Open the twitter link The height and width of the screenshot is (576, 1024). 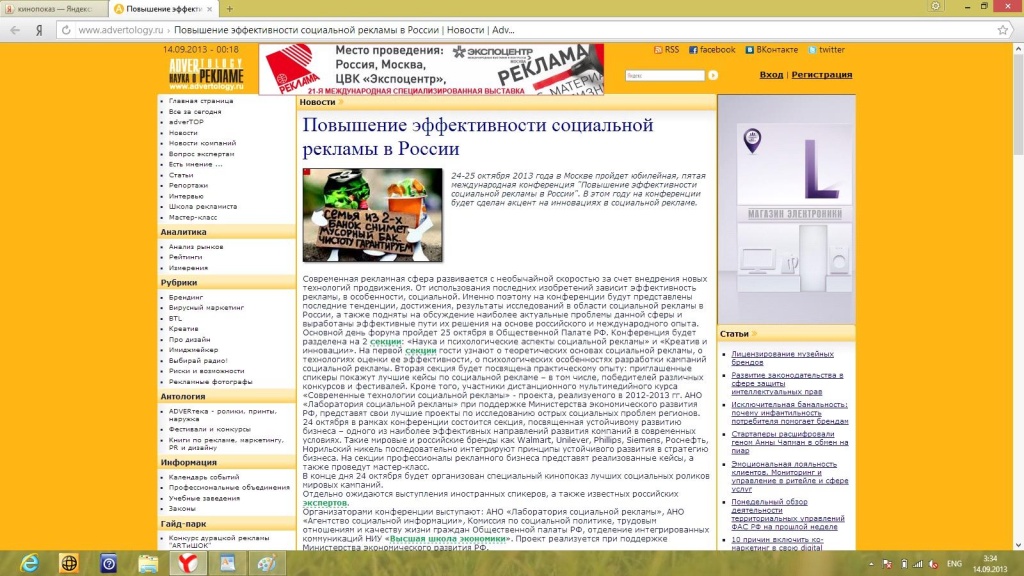827,50
